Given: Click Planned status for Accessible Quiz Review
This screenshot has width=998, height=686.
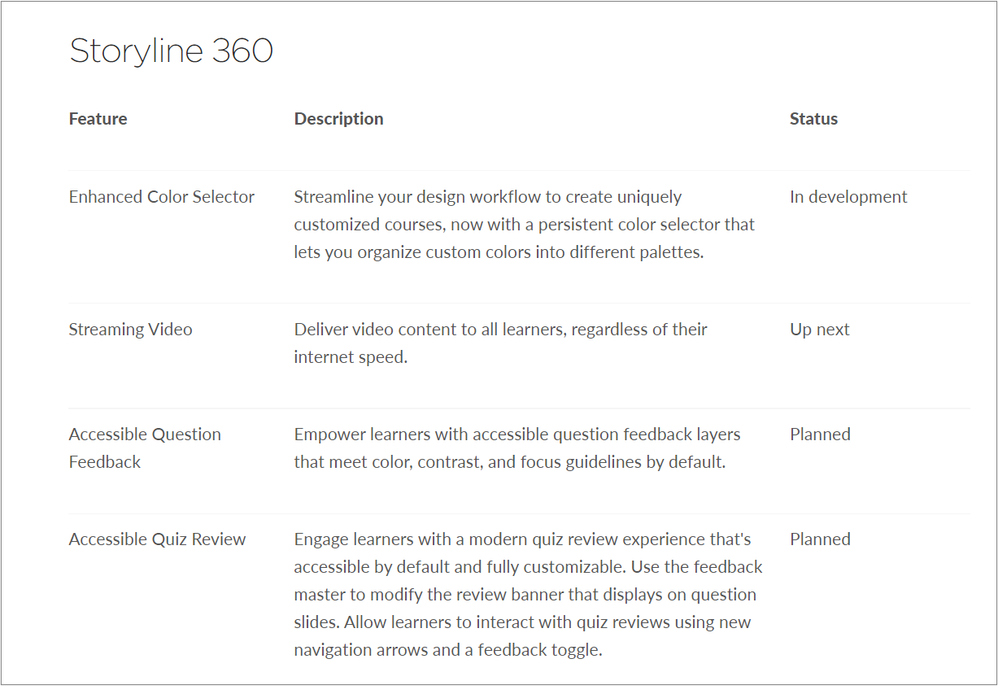Looking at the screenshot, I should (820, 539).
